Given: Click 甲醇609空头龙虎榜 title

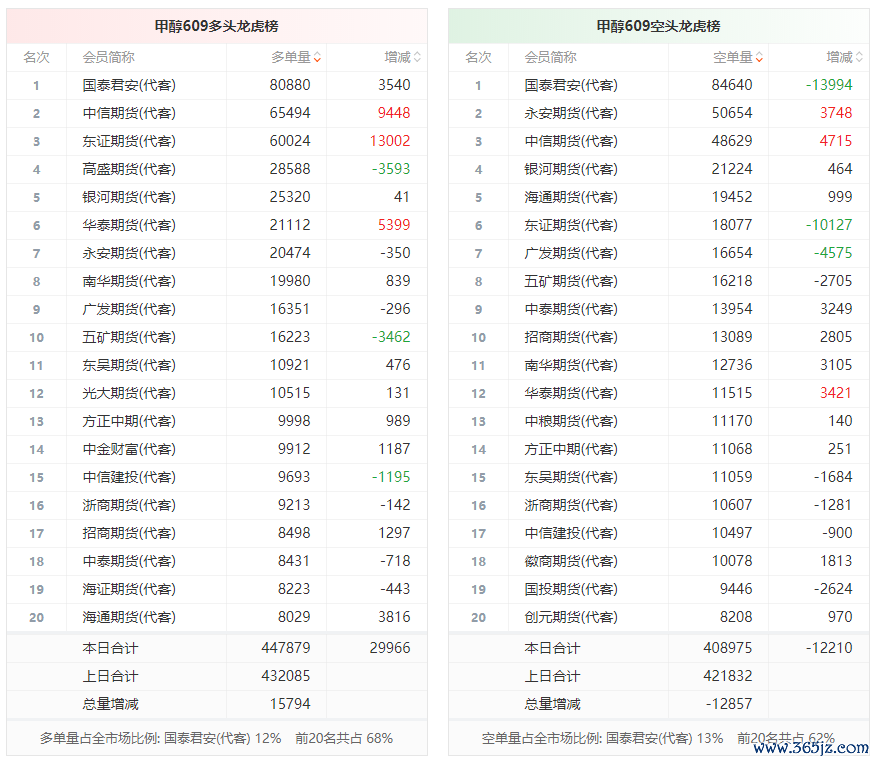Looking at the screenshot, I should tap(659, 26).
